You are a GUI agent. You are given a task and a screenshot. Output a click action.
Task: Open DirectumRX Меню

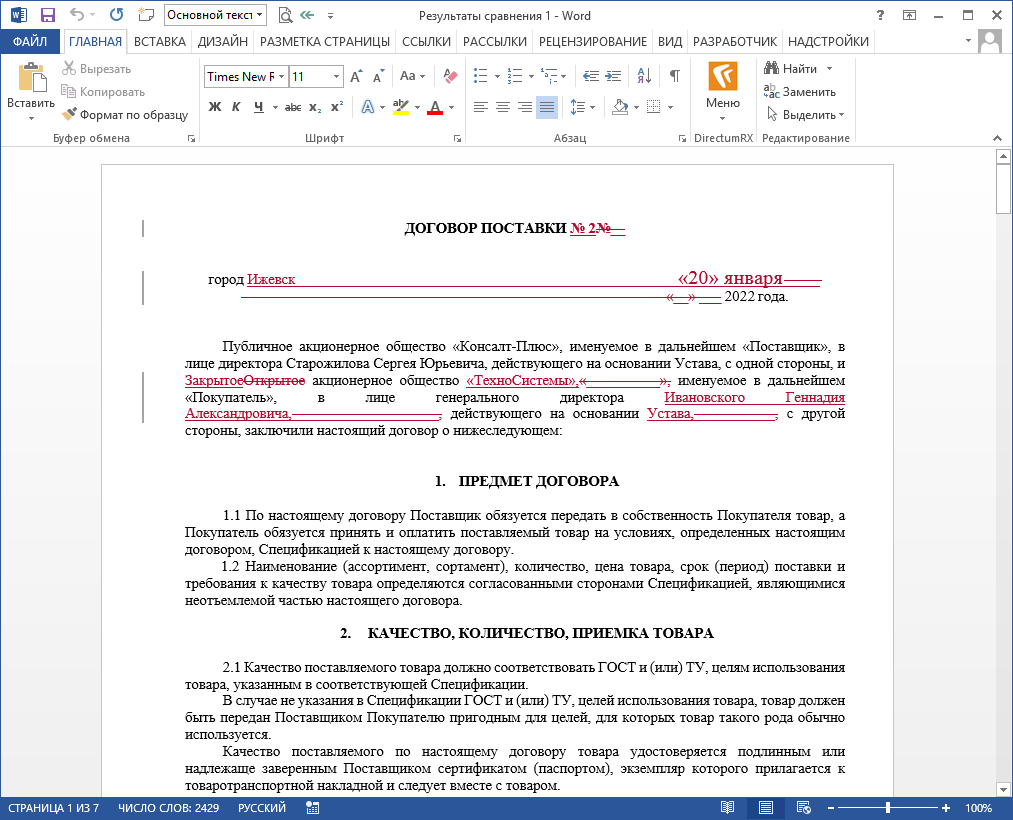(x=722, y=90)
